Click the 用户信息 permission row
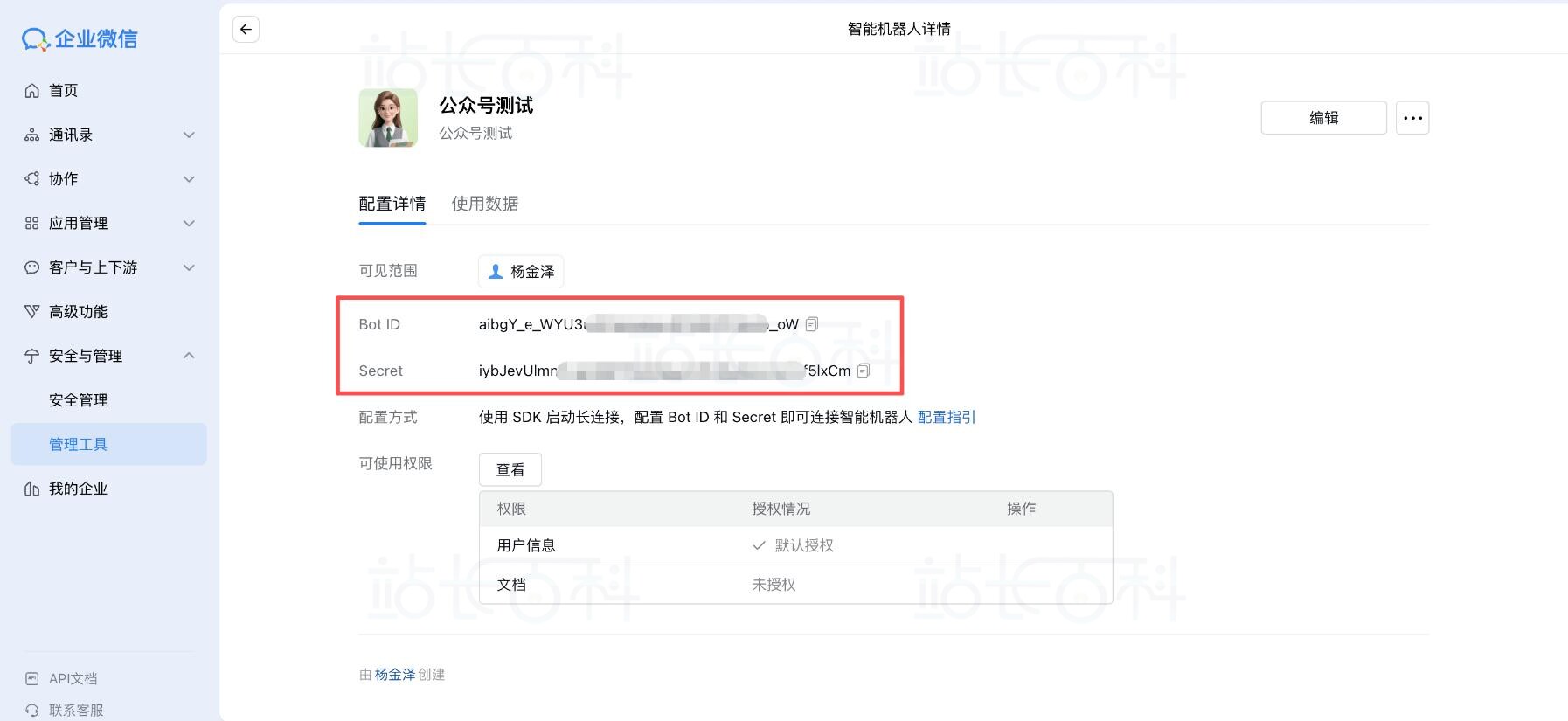Image resolution: width=1568 pixels, height=721 pixels. (x=795, y=545)
